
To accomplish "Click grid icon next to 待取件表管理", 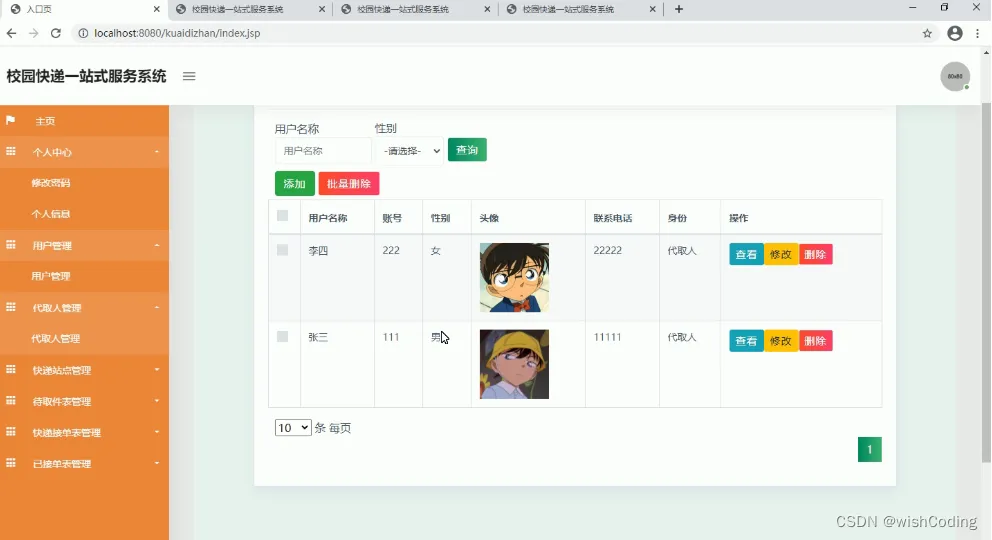I will 11,401.
